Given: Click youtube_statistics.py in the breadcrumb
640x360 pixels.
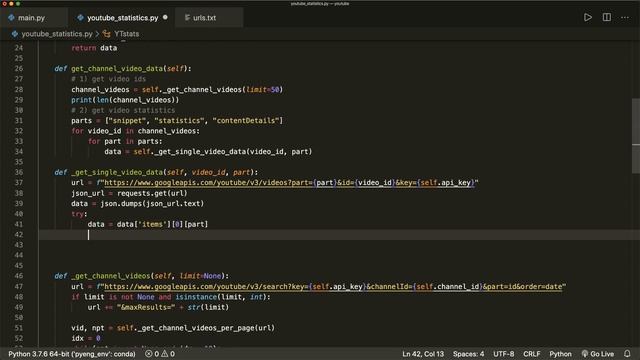Looking at the screenshot, I should pyautogui.click(x=57, y=34).
